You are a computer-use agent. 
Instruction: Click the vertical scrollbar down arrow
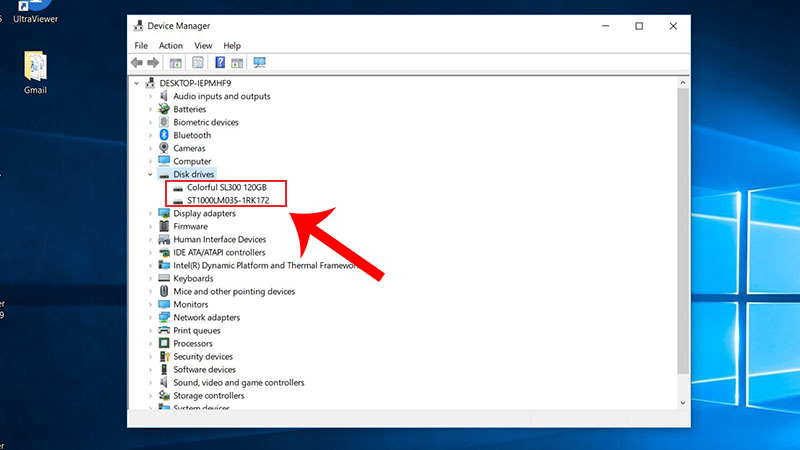pos(683,402)
